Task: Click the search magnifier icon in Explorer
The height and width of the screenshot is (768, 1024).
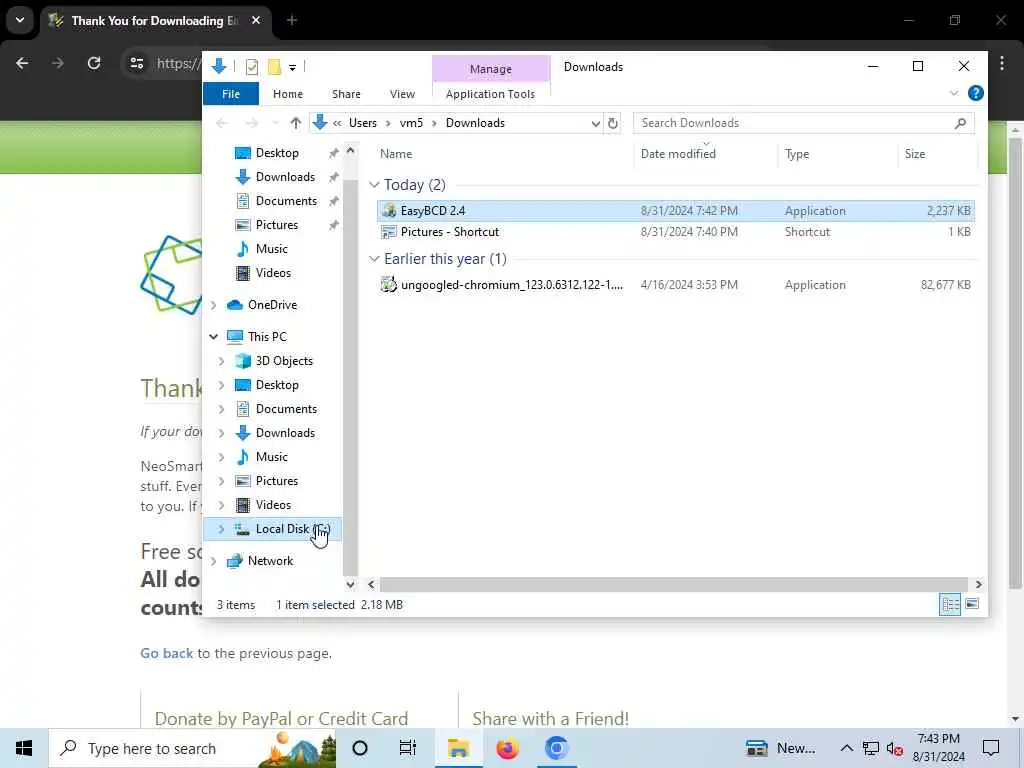Action: pyautogui.click(x=960, y=123)
